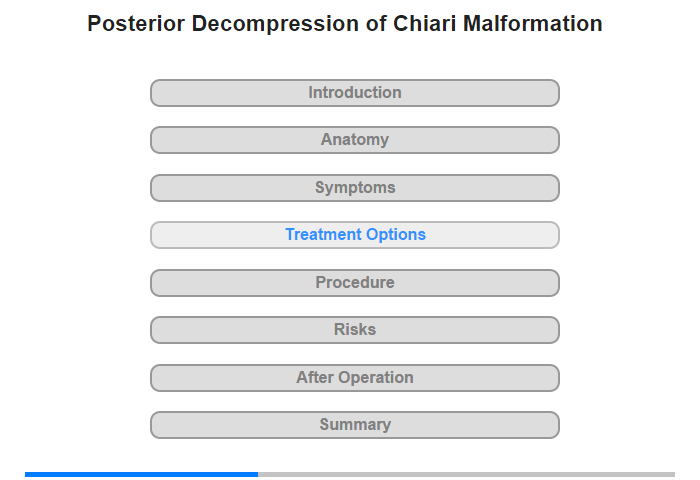Screen dimensions: 700x480
Task: Click the Posterior Decompression of Chiari Malformation title
Action: 345,23
